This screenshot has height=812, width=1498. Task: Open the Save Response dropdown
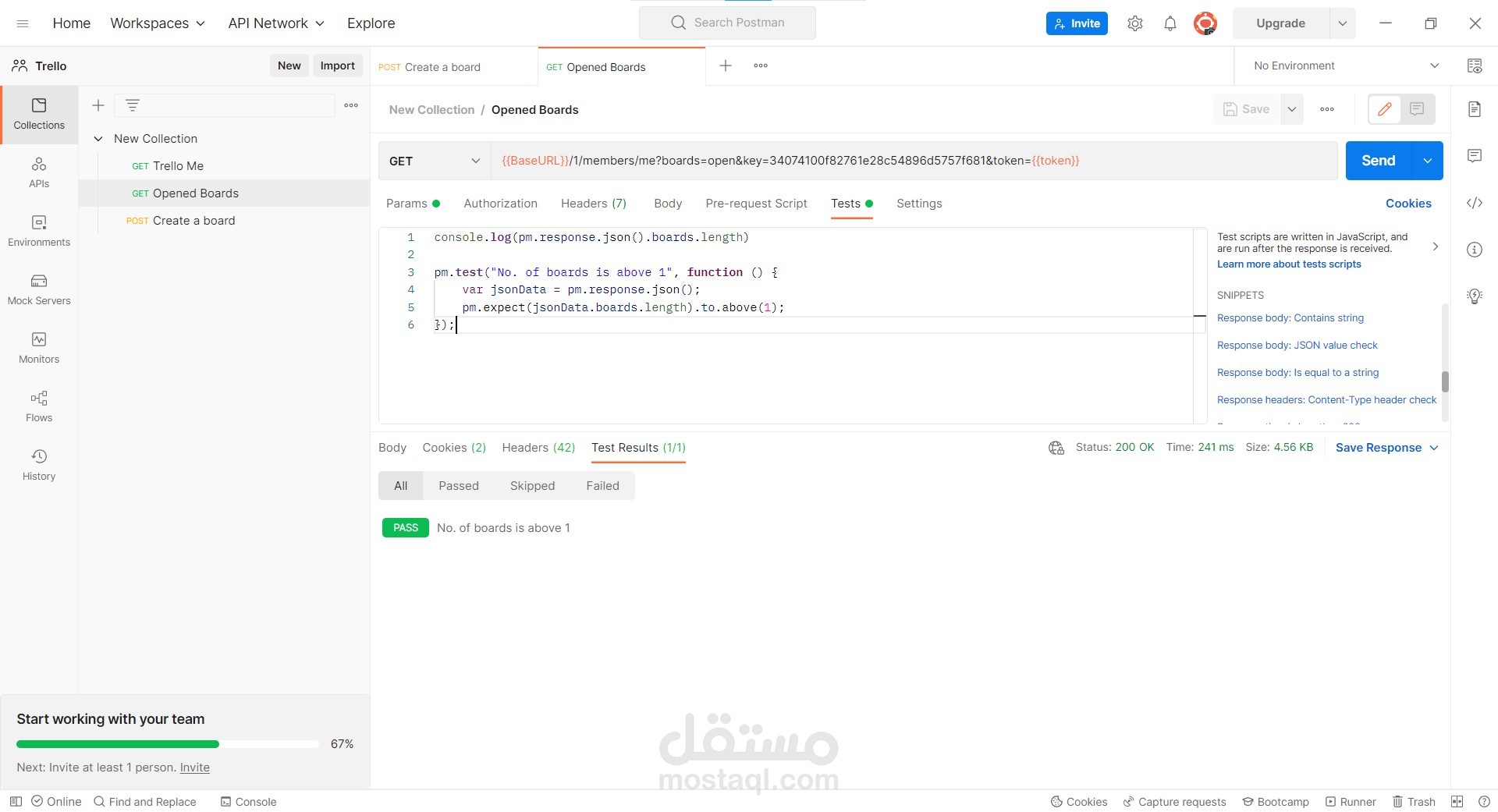pyautogui.click(x=1386, y=448)
